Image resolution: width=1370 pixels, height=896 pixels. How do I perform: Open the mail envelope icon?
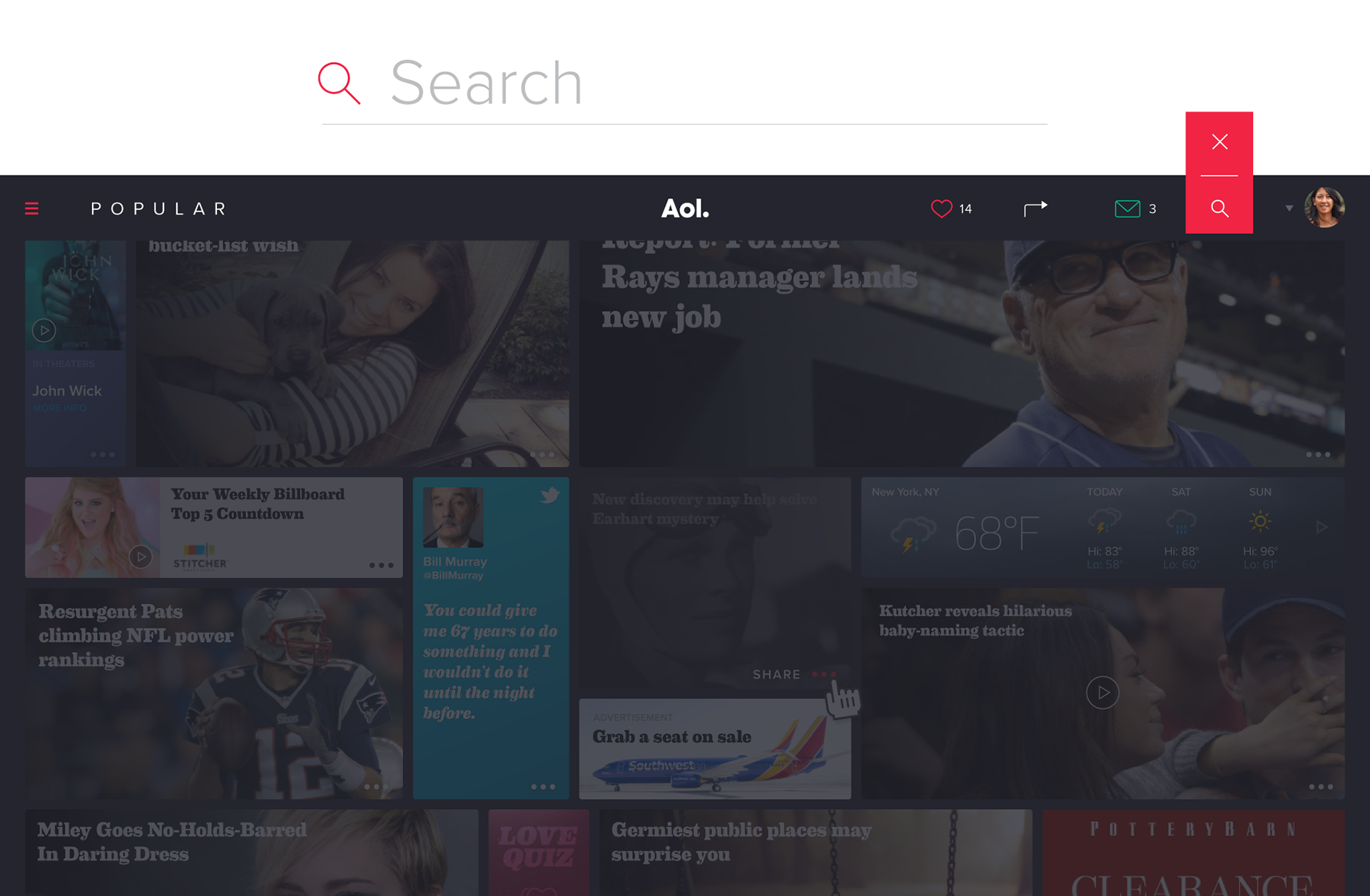pyautogui.click(x=1127, y=208)
